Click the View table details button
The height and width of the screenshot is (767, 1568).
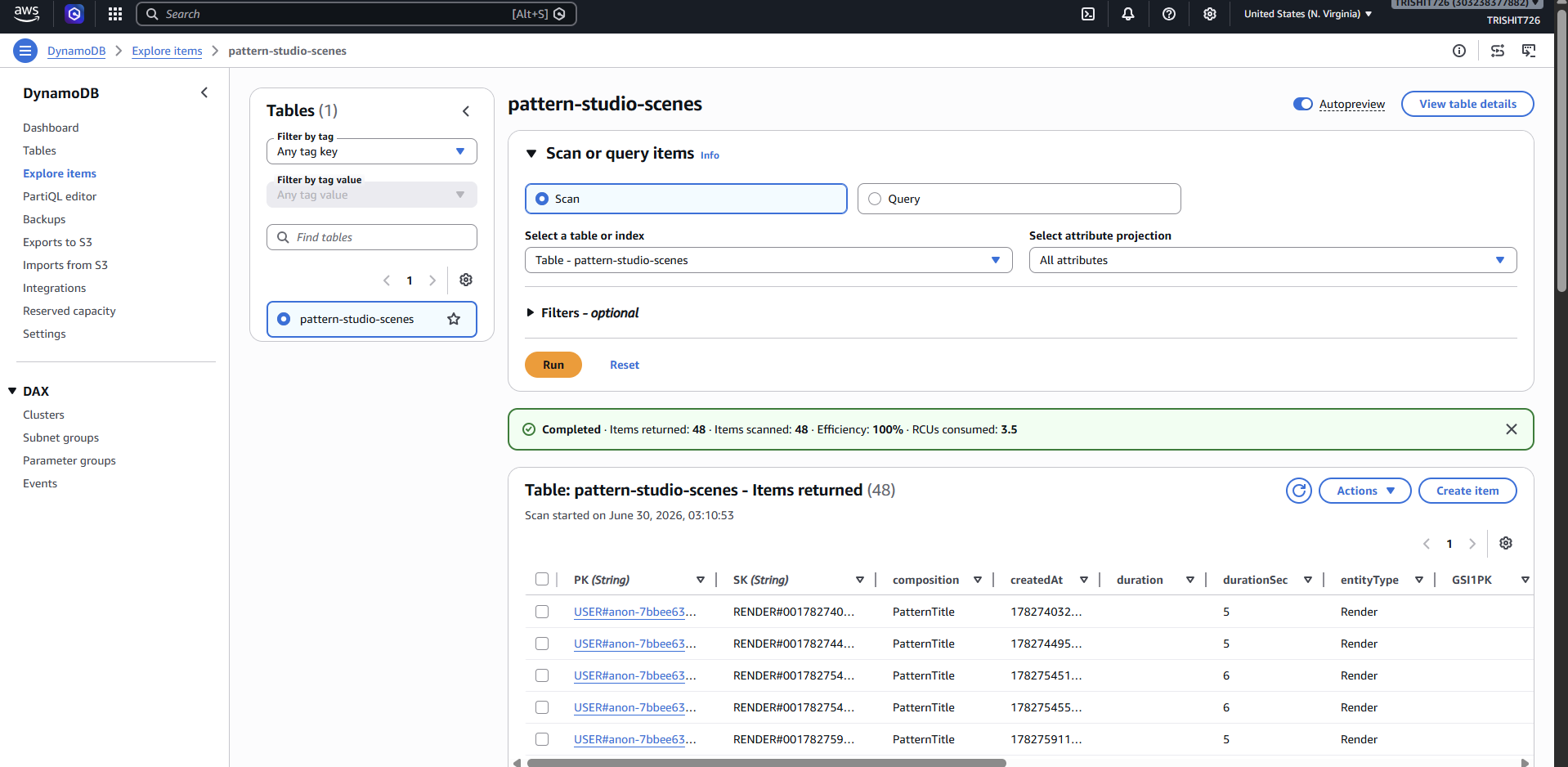[1467, 104]
